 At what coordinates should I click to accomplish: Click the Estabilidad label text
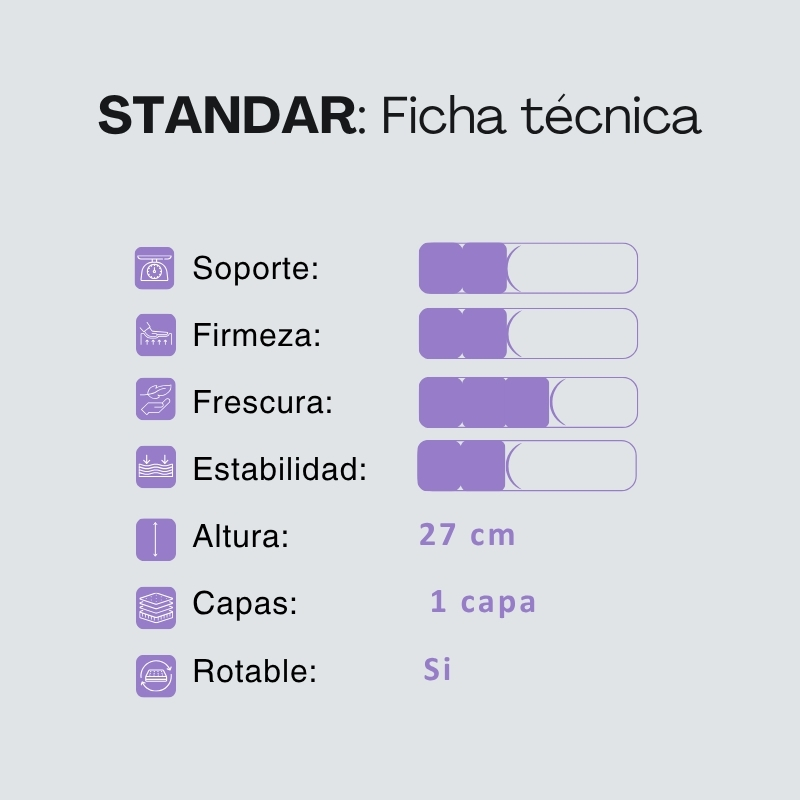point(279,468)
